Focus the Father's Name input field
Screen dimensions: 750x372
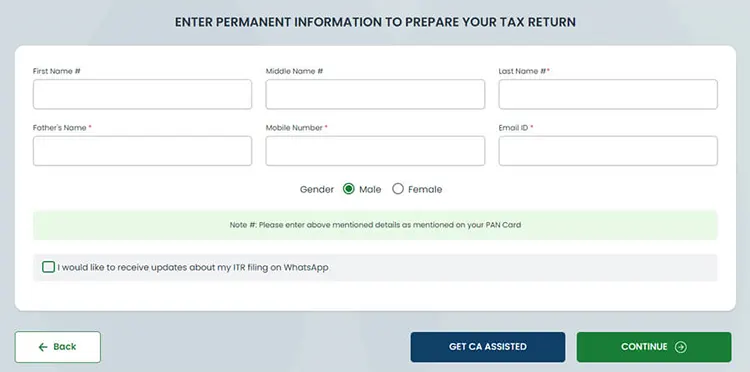[143, 151]
